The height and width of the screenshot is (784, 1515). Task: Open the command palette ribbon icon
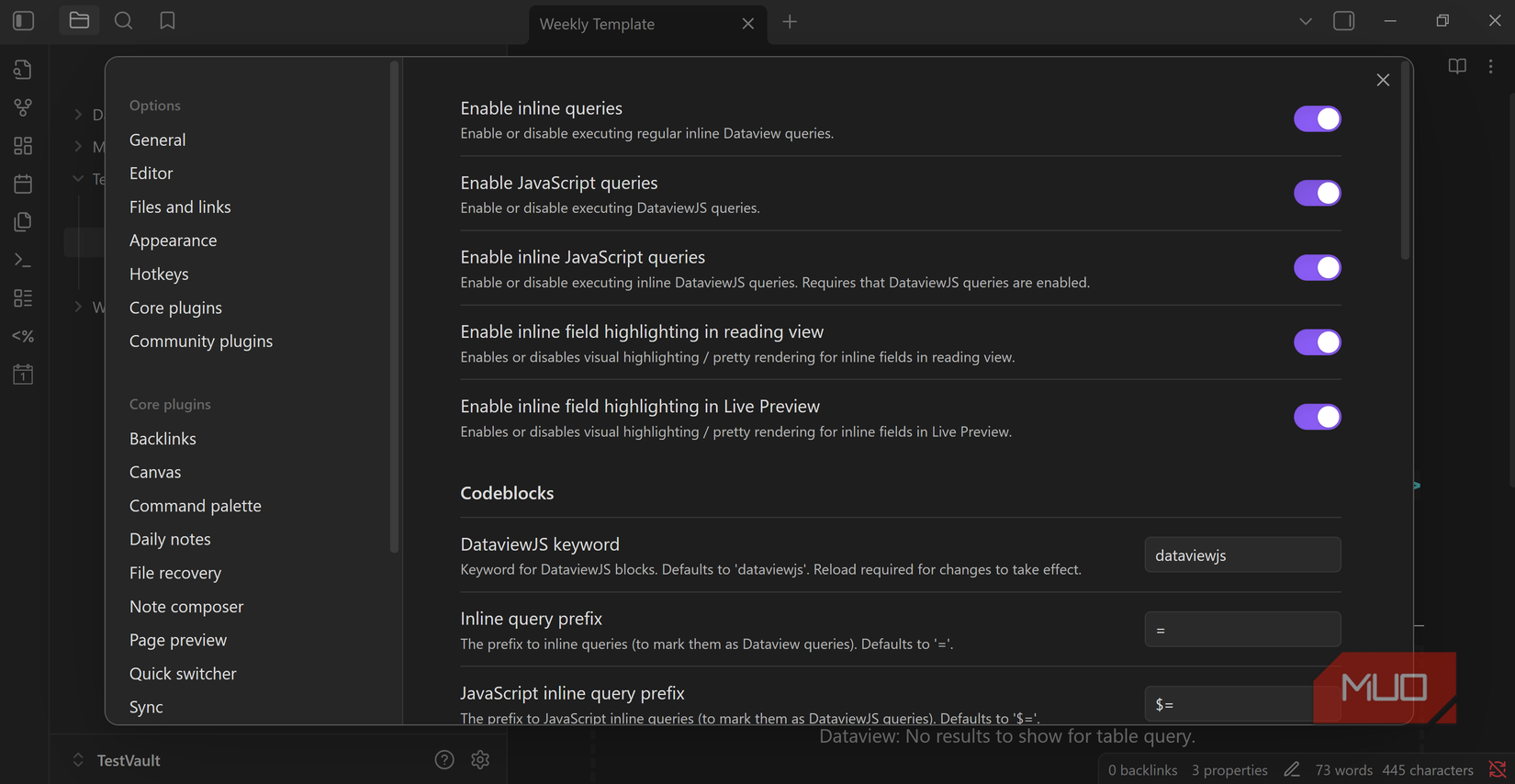[x=23, y=261]
